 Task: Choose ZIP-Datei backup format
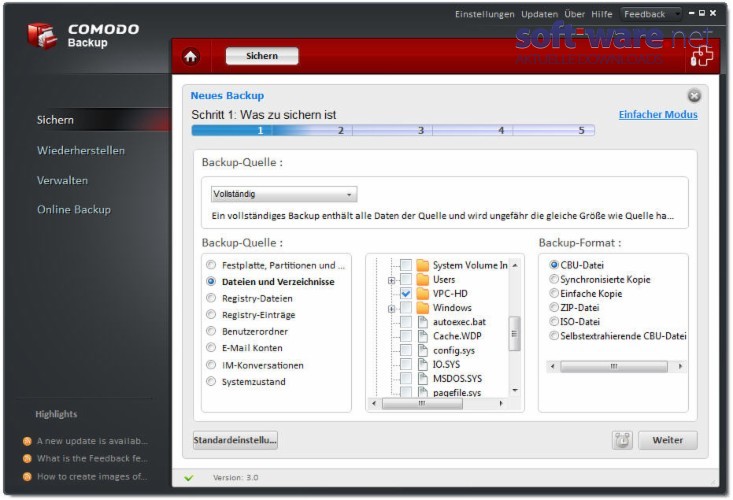point(554,307)
